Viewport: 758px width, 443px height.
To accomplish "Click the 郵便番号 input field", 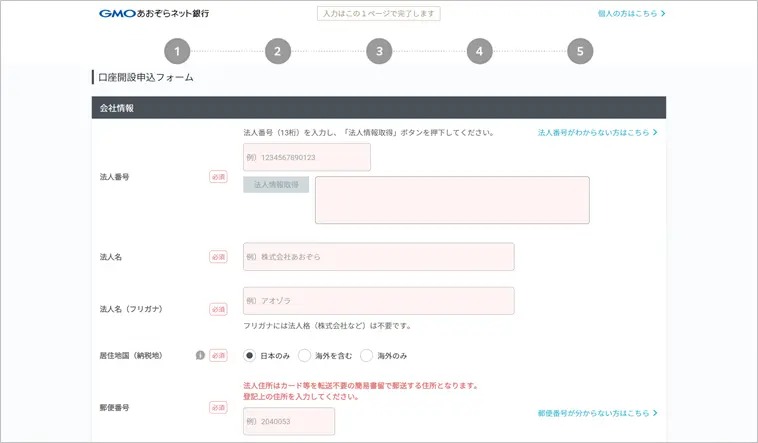I will (289, 422).
